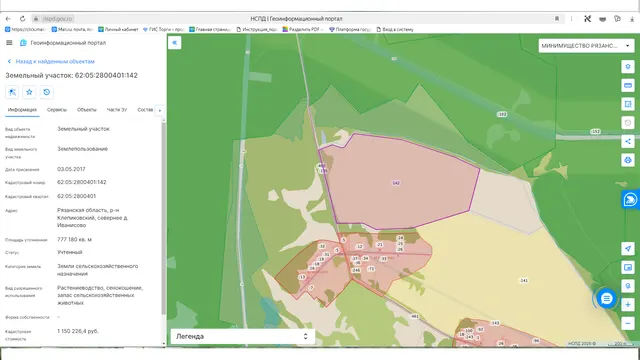Open the hamburger menu of the portal
This screenshot has width=640, height=360.
9,43
